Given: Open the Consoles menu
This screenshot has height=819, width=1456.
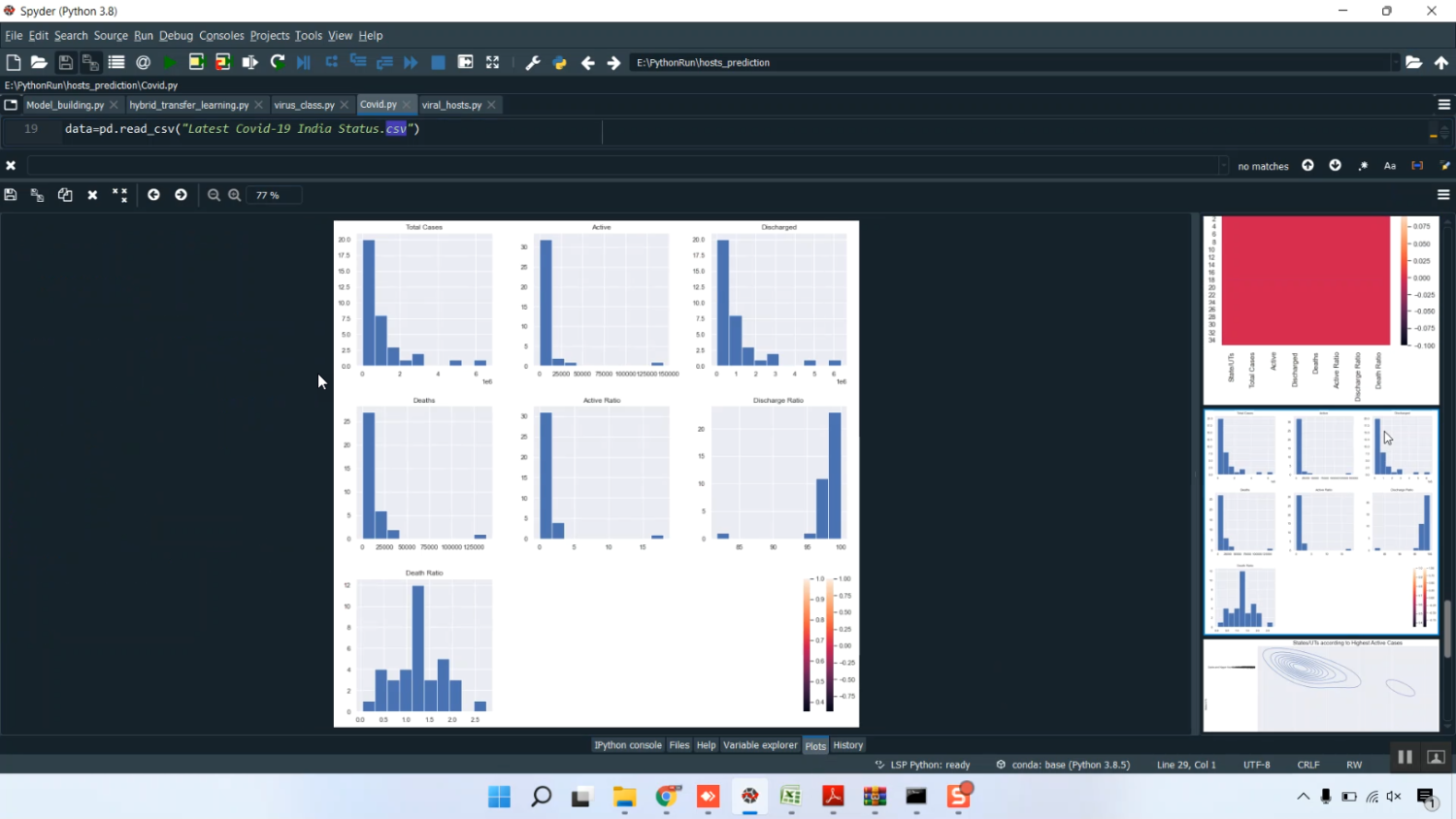Looking at the screenshot, I should 221,35.
